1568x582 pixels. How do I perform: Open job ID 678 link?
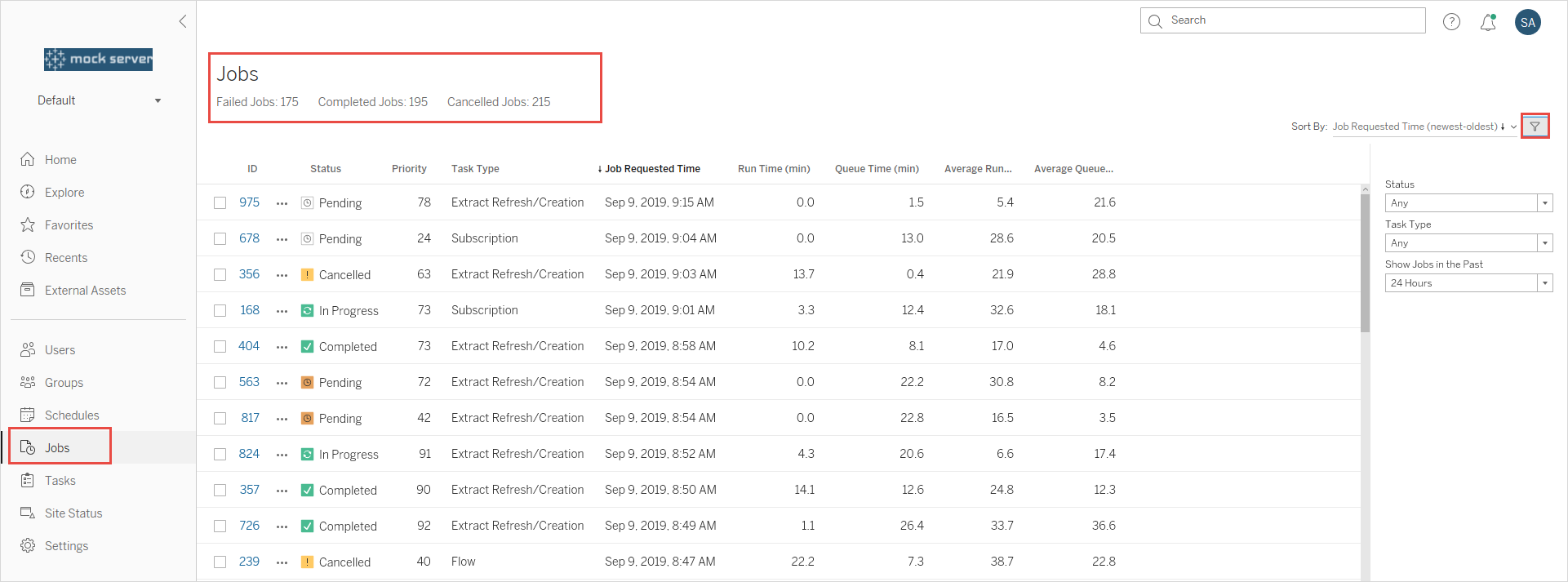tap(249, 238)
